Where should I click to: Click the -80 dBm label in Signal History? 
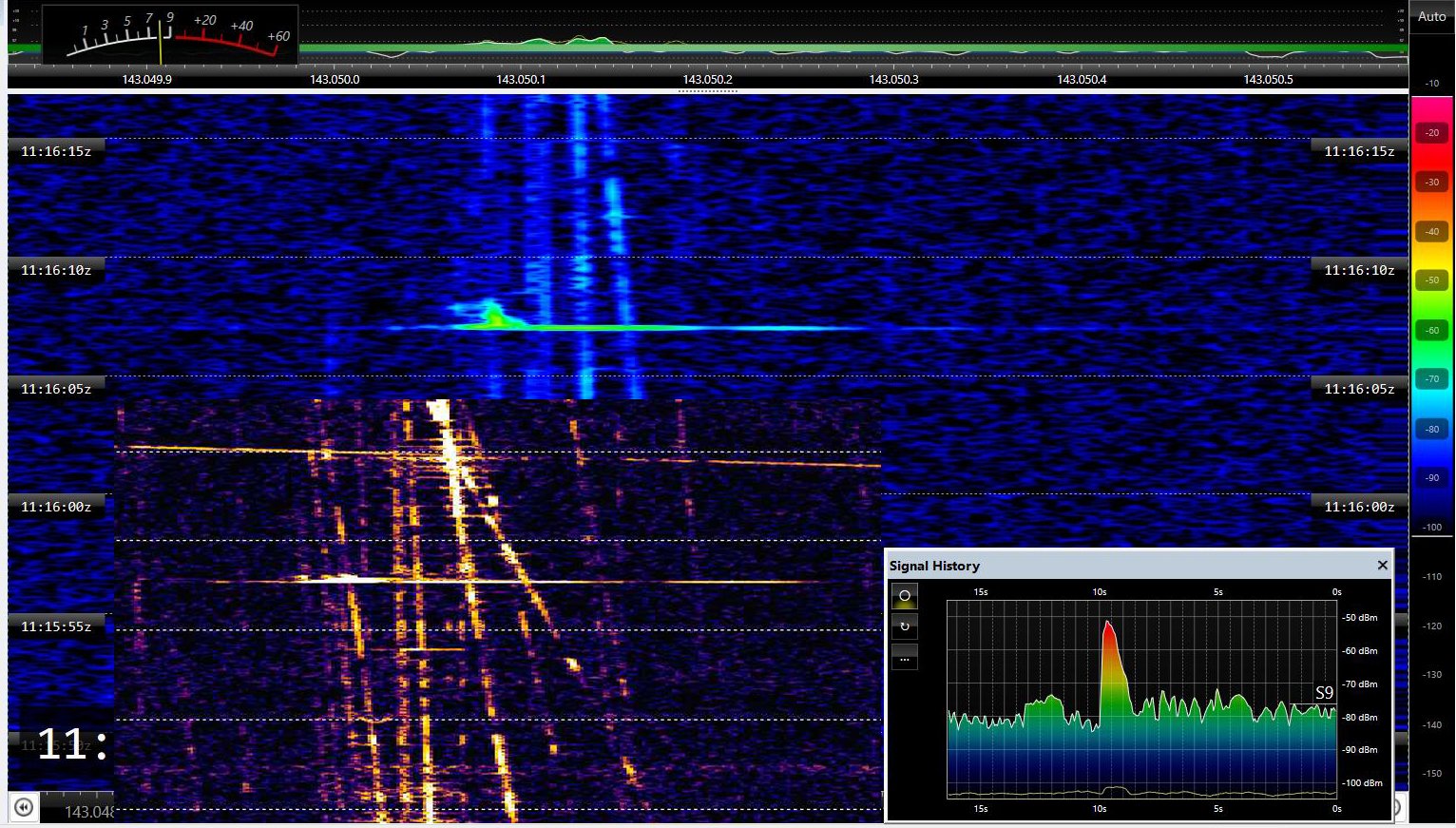pos(1360,718)
